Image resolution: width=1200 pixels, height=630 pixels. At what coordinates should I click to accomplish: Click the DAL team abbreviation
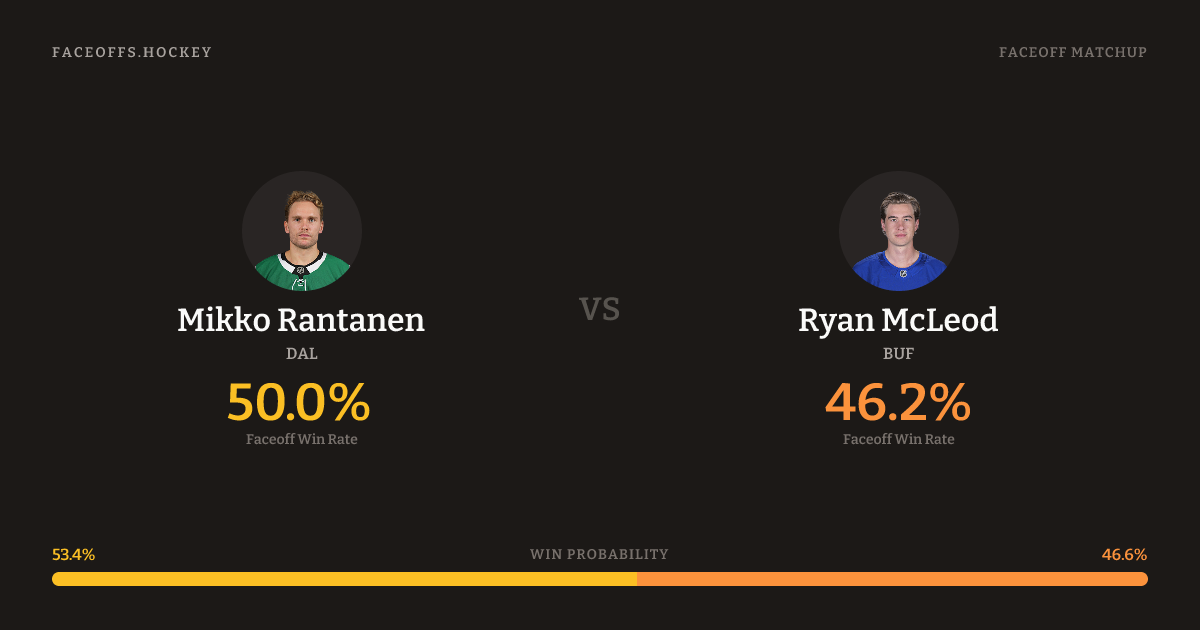[x=301, y=353]
